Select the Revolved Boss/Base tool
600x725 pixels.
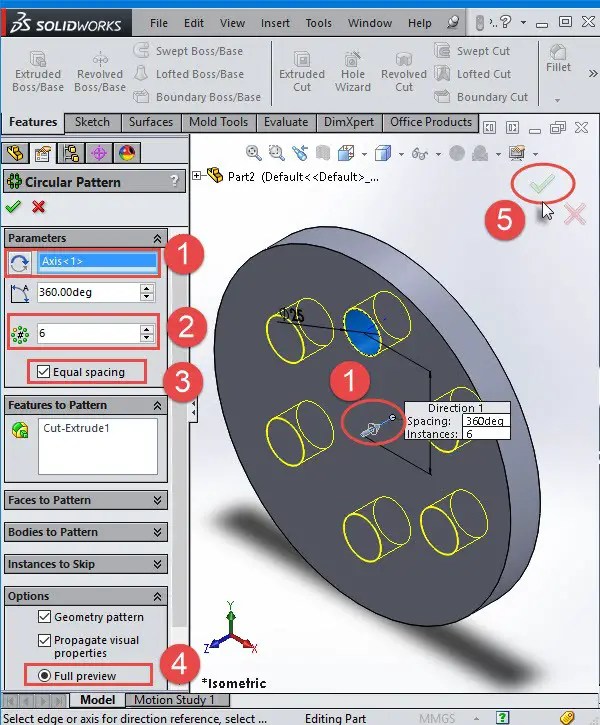tap(100, 72)
